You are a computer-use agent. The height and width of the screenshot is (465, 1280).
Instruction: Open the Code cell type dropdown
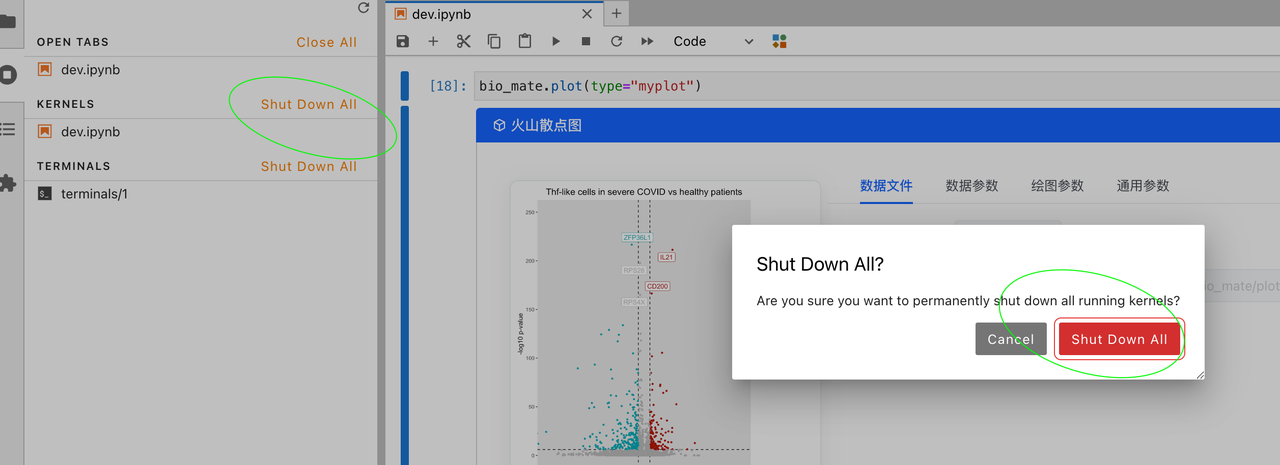[x=713, y=41]
